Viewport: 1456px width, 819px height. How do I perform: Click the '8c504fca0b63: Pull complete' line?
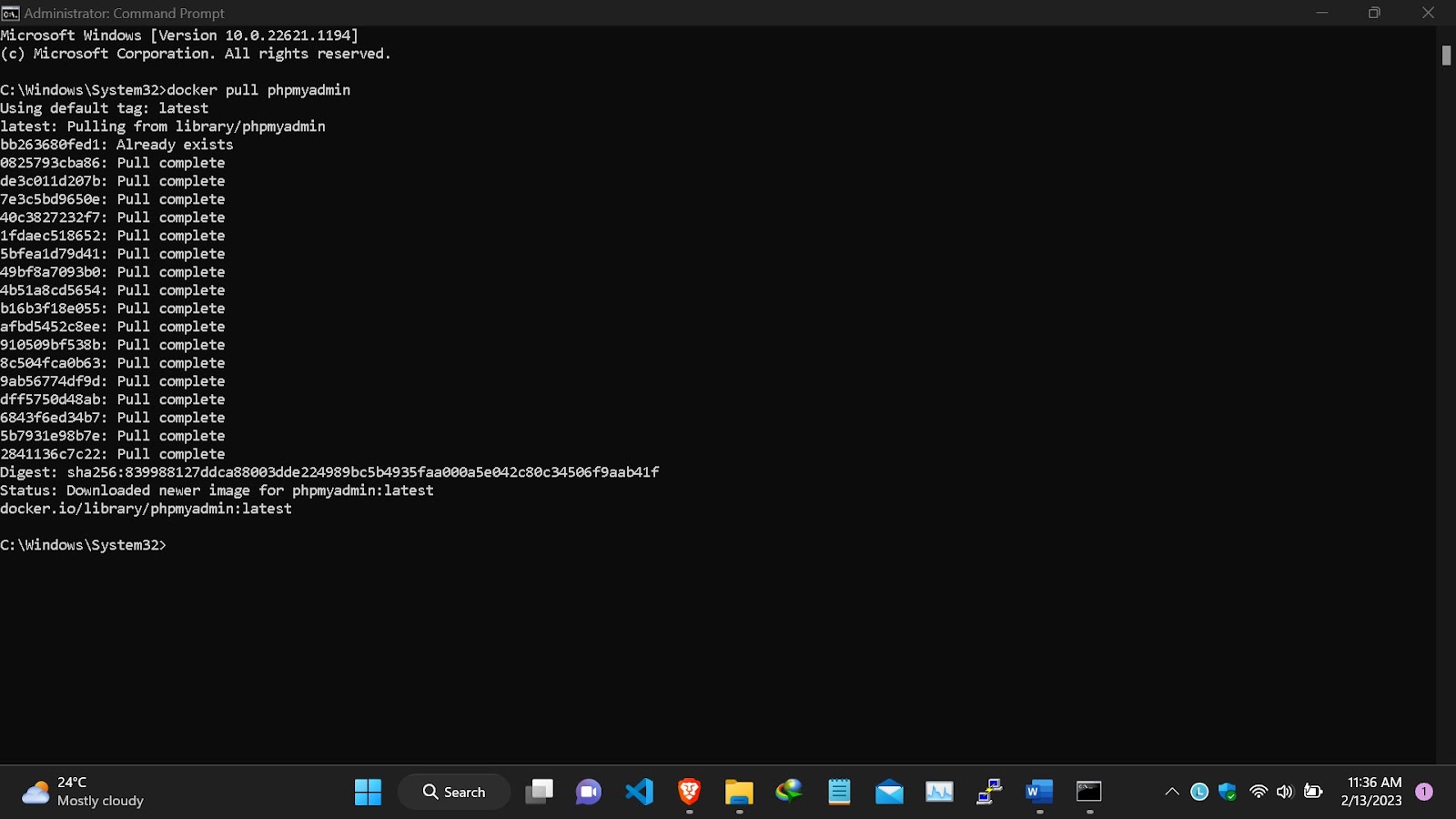pyautogui.click(x=113, y=363)
